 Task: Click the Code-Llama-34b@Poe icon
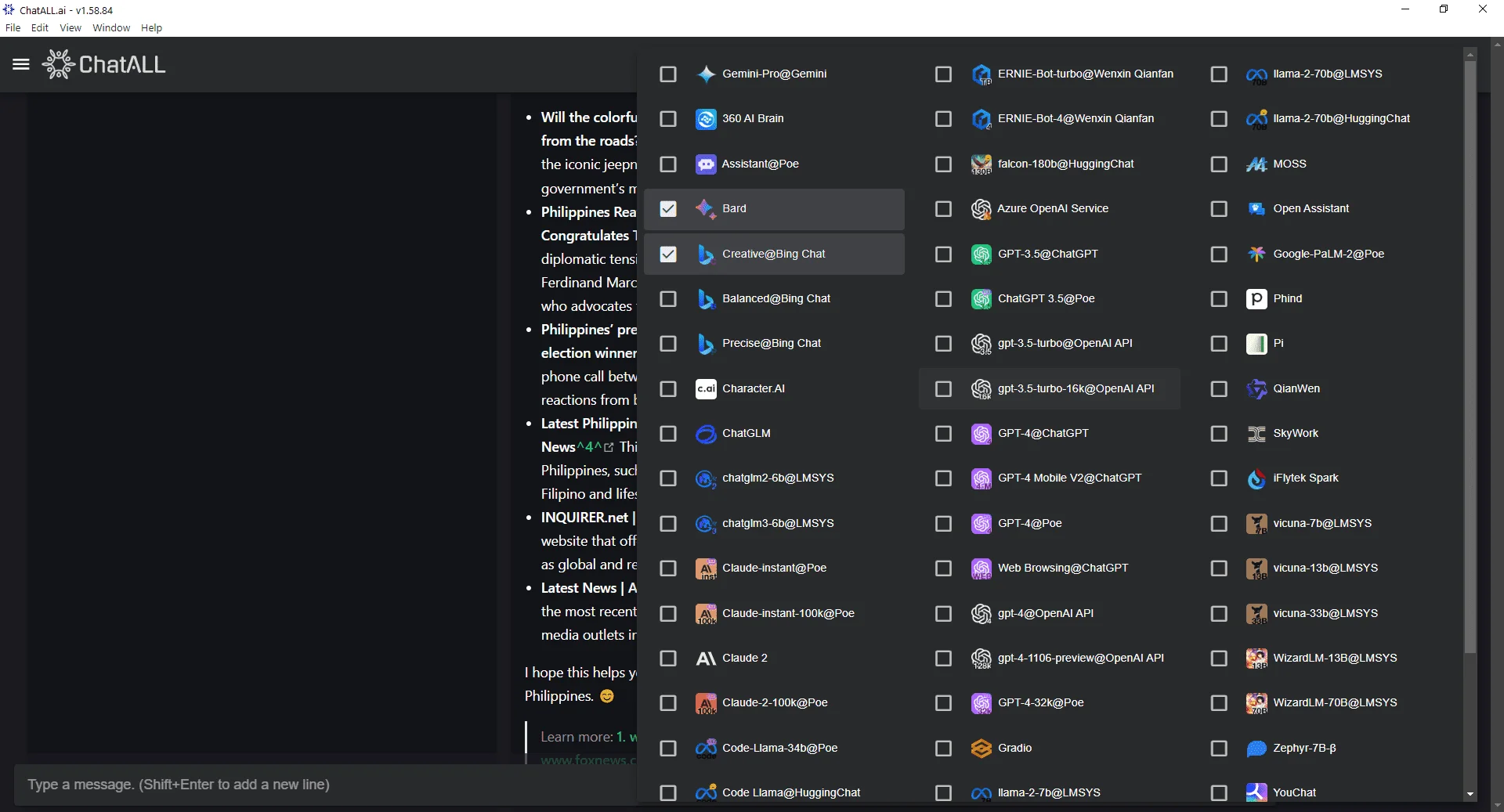[706, 749]
